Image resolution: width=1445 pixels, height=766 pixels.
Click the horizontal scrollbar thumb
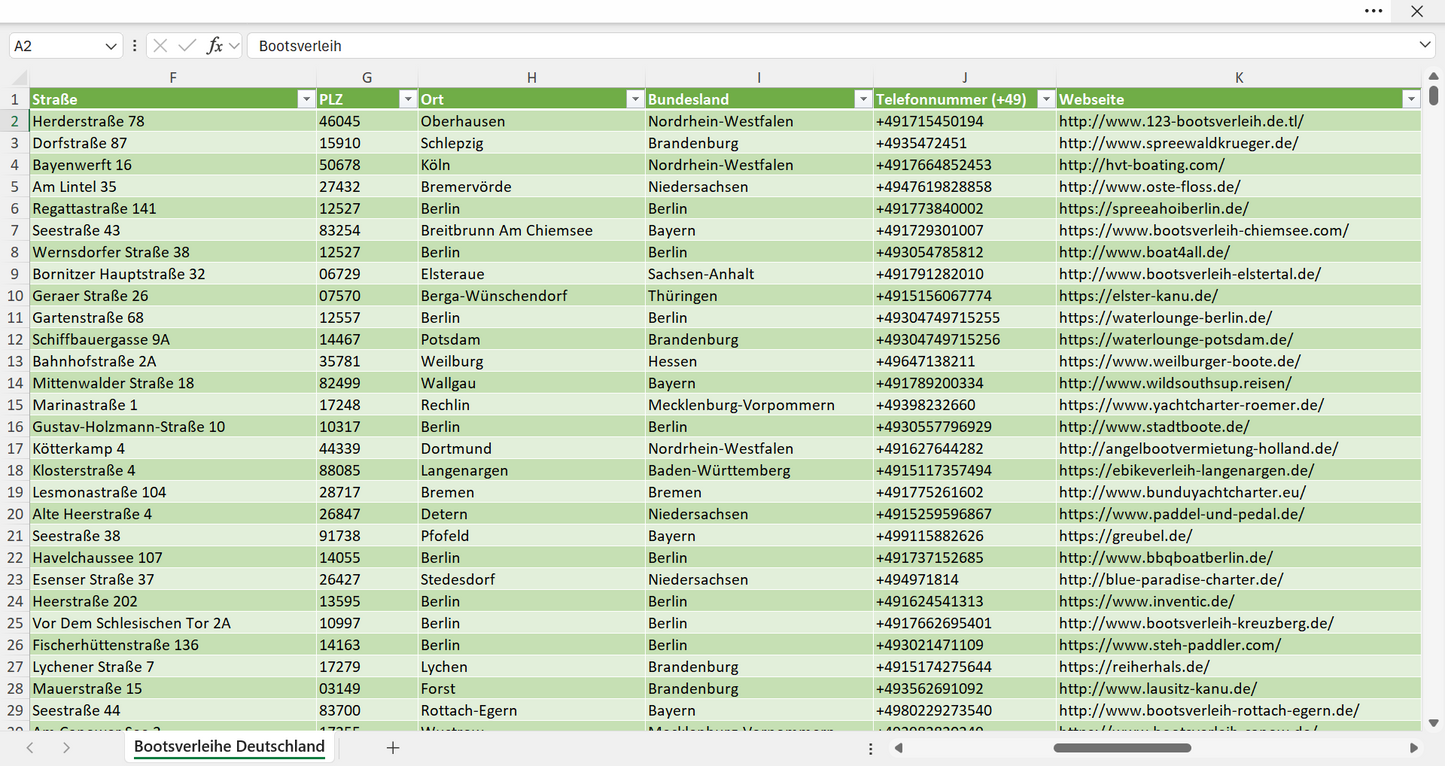pos(1122,747)
